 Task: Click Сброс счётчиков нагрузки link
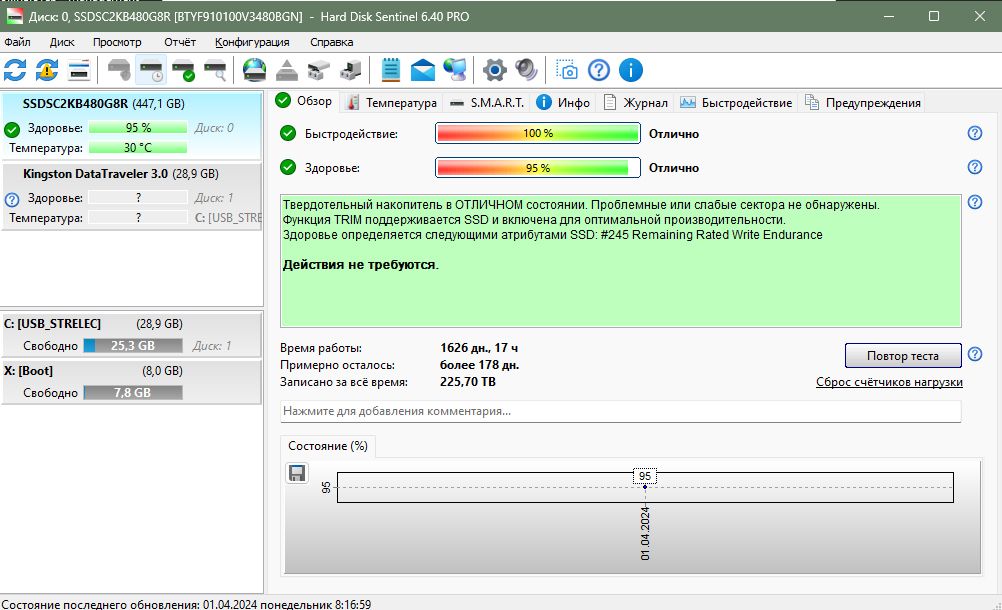(x=889, y=382)
